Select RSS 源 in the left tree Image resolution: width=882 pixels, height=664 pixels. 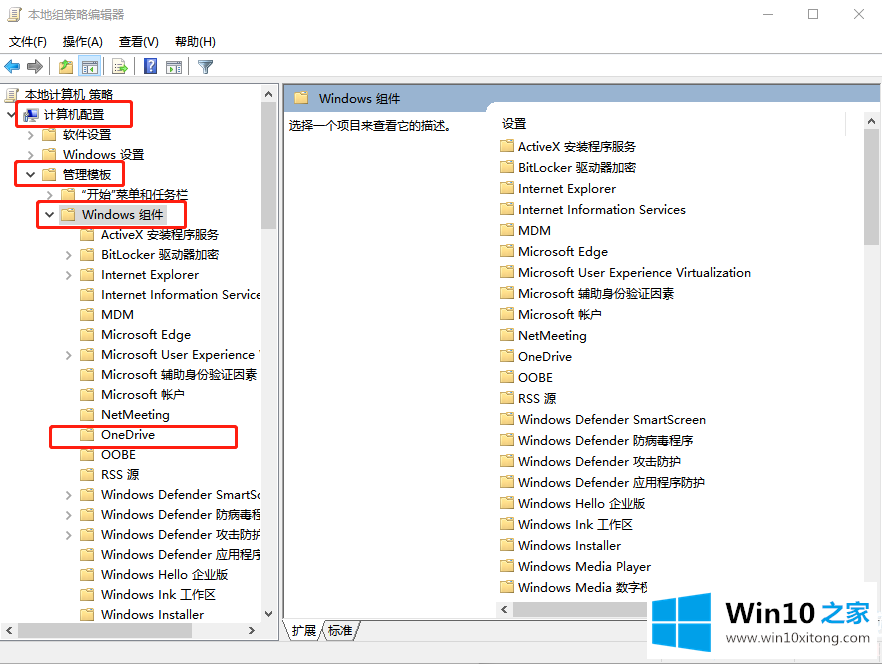click(120, 475)
